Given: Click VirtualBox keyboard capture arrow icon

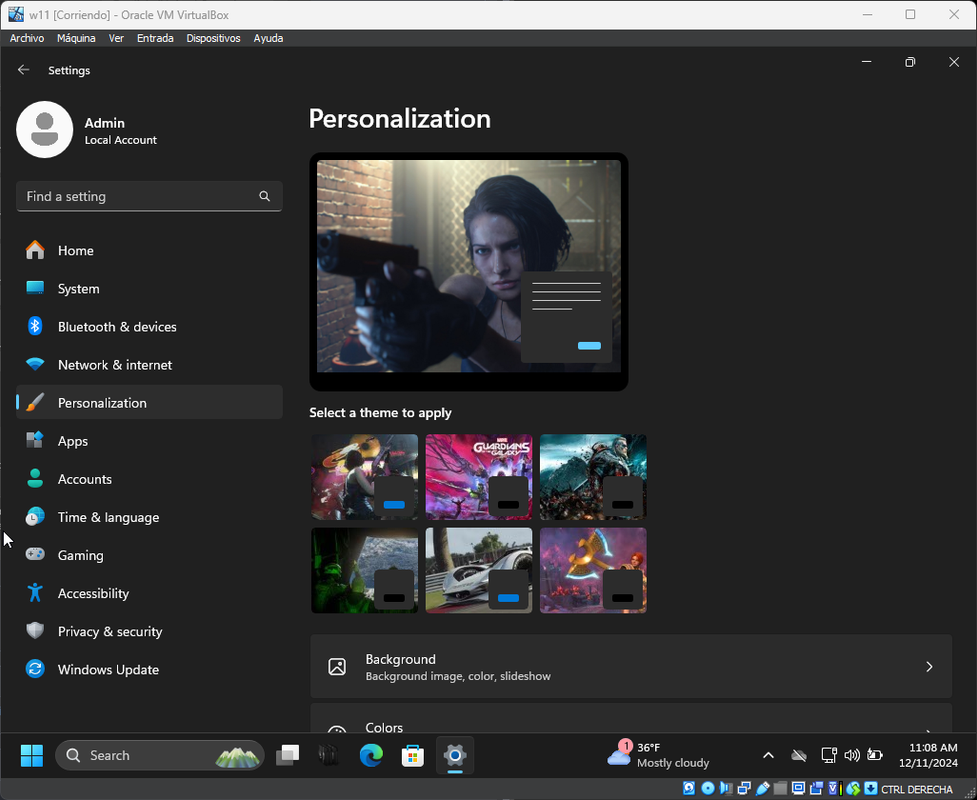Looking at the screenshot, I should pyautogui.click(x=871, y=788).
